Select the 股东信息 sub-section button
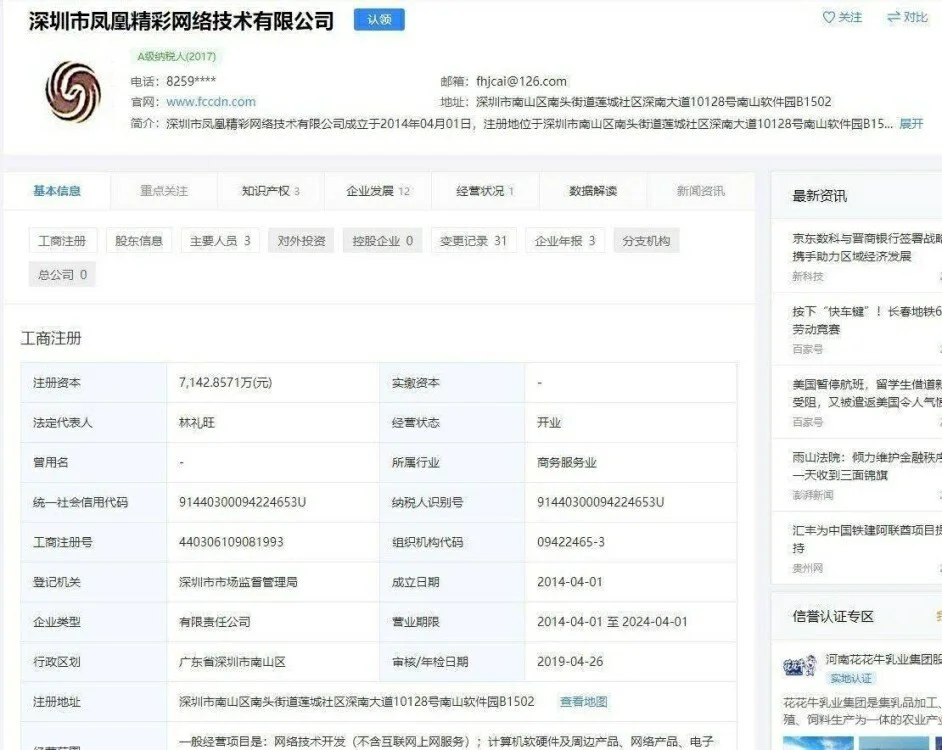942x750 pixels. [139, 241]
